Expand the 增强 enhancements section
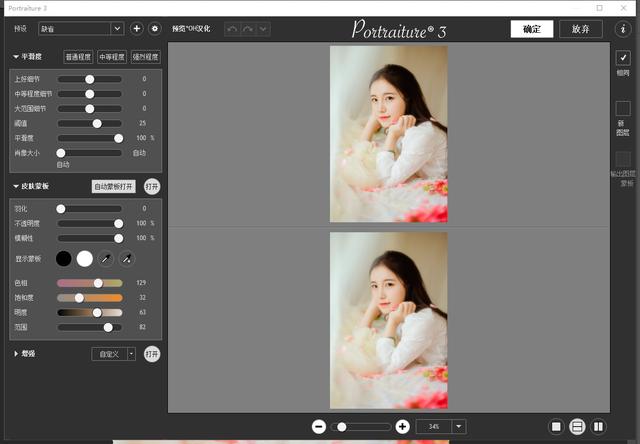The image size is (640, 444). [x=16, y=354]
